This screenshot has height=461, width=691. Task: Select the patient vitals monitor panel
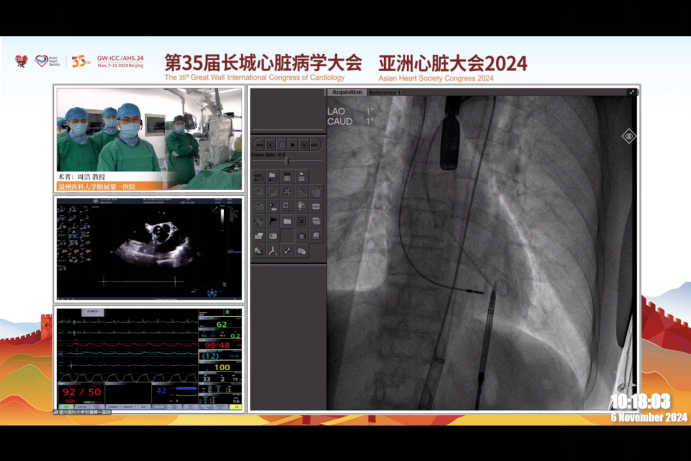pos(149,358)
